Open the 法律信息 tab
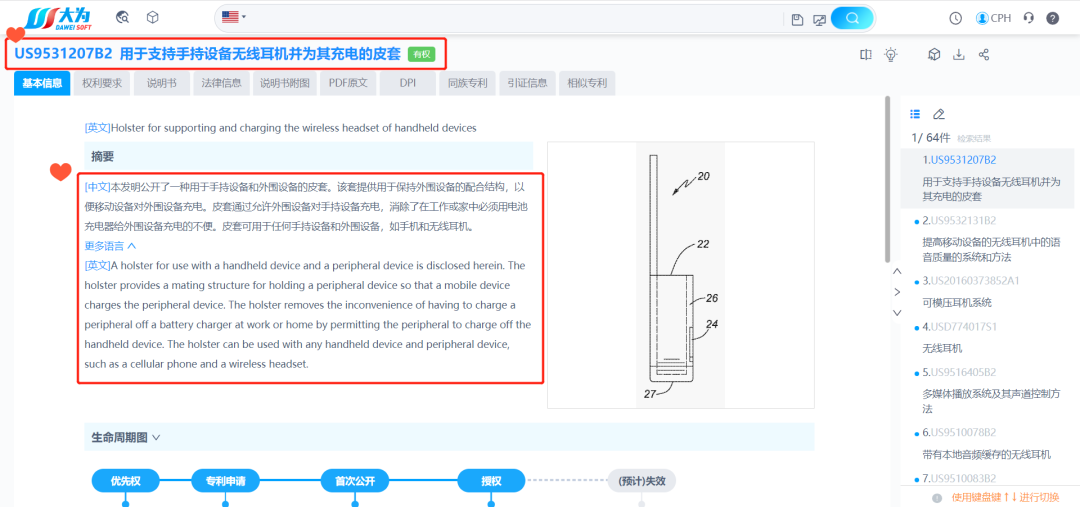 [x=221, y=83]
